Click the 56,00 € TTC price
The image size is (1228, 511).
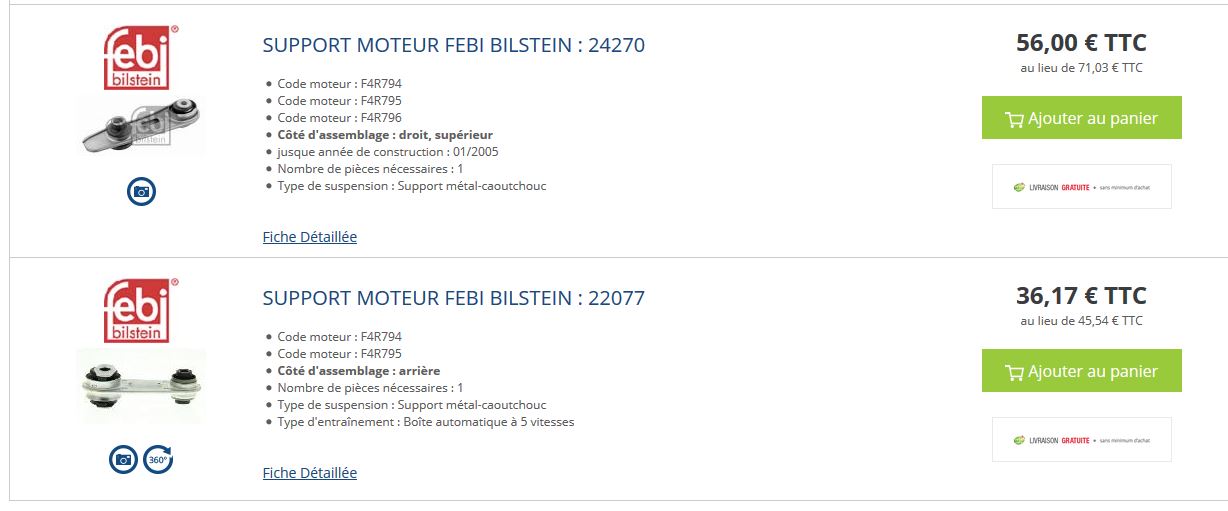coord(1081,43)
